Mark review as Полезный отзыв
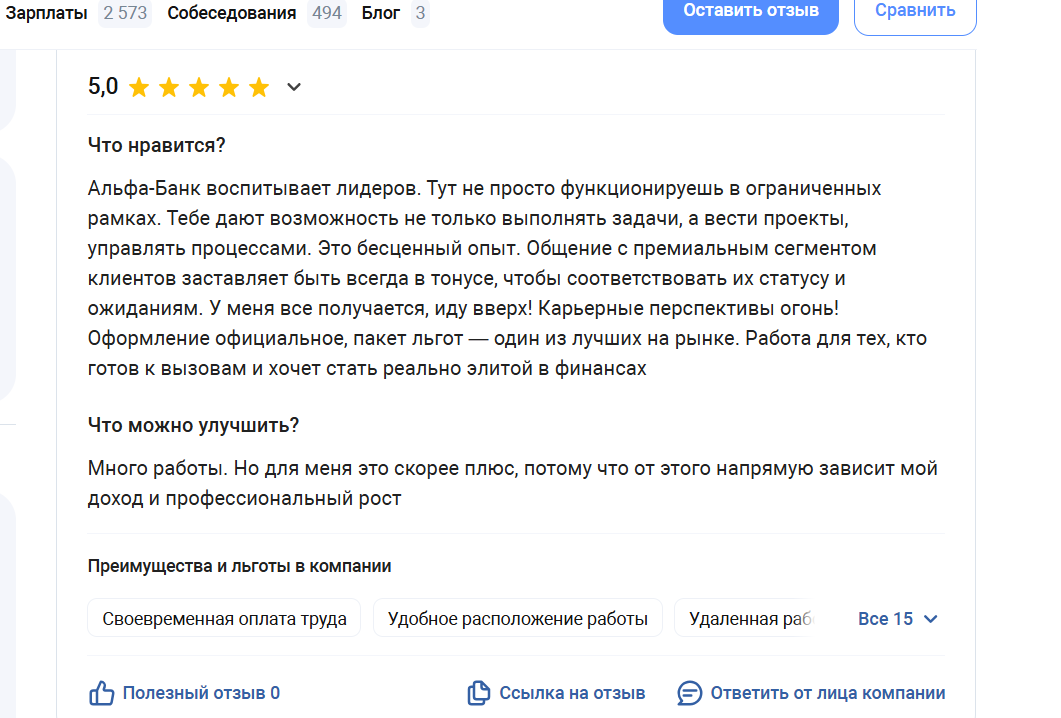The width and height of the screenshot is (1061, 718). pos(201,693)
